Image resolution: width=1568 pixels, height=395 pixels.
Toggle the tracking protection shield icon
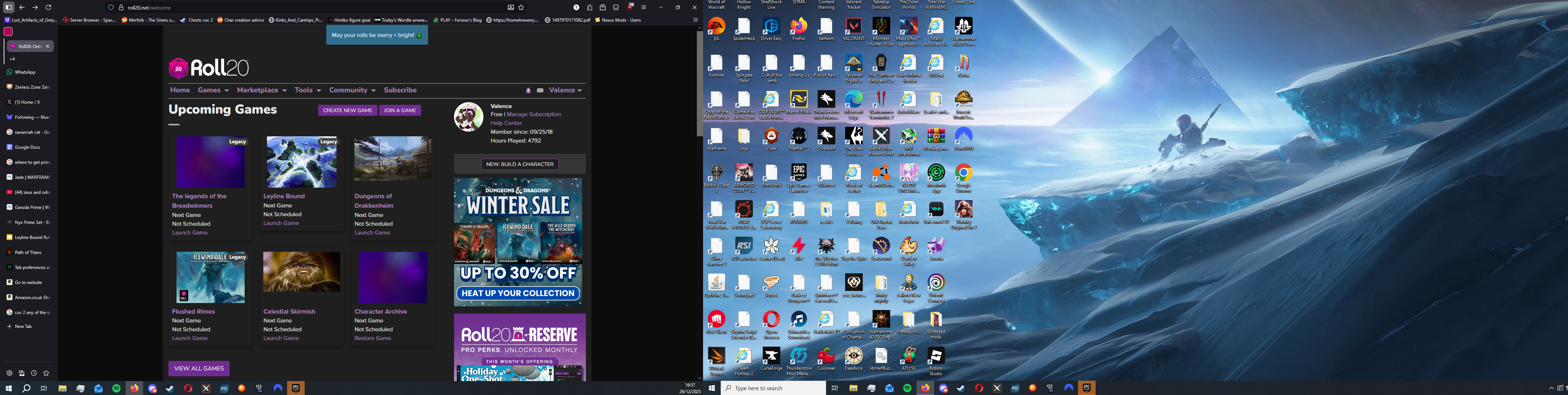[x=111, y=8]
